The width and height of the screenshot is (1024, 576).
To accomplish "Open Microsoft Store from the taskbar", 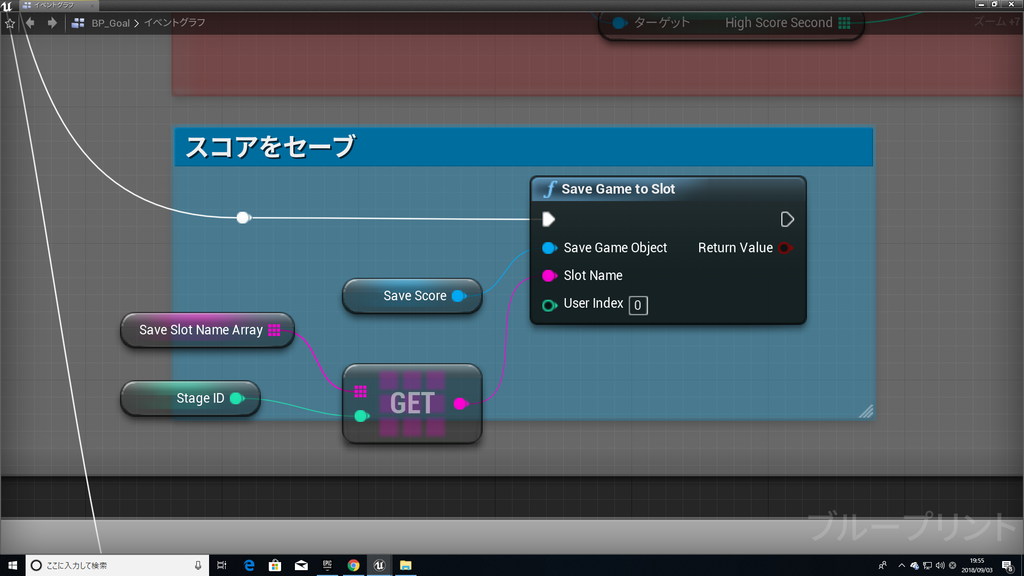I will point(275,566).
